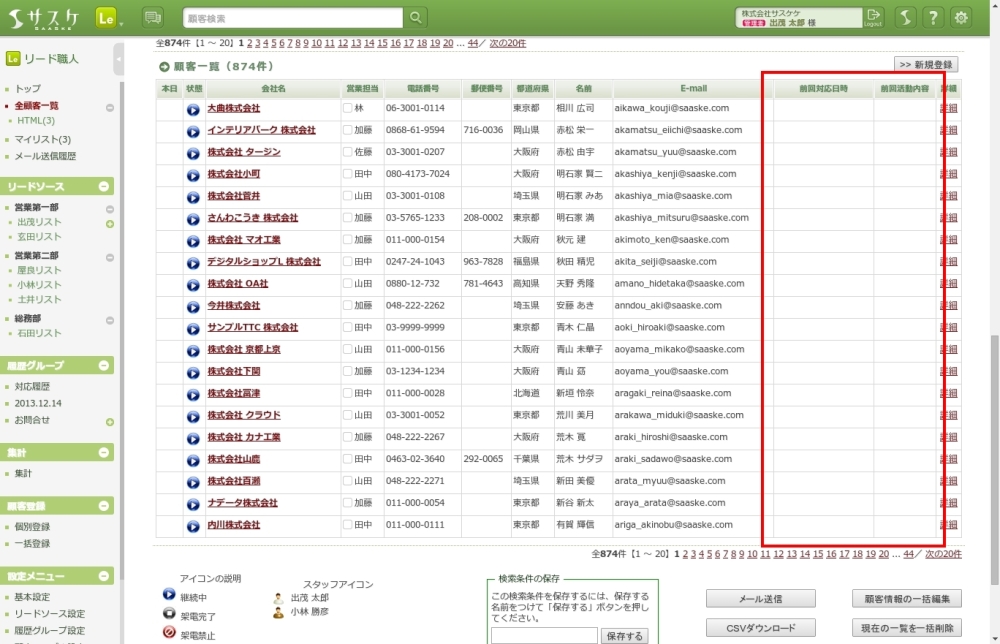Collapse the 集計 sidebar section

(x=105, y=453)
